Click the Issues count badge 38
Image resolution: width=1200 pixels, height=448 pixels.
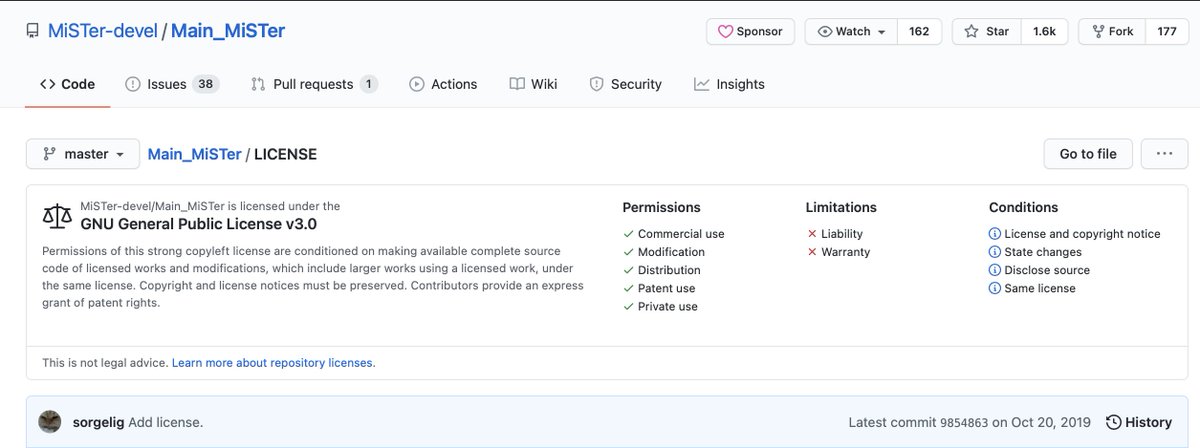(205, 84)
